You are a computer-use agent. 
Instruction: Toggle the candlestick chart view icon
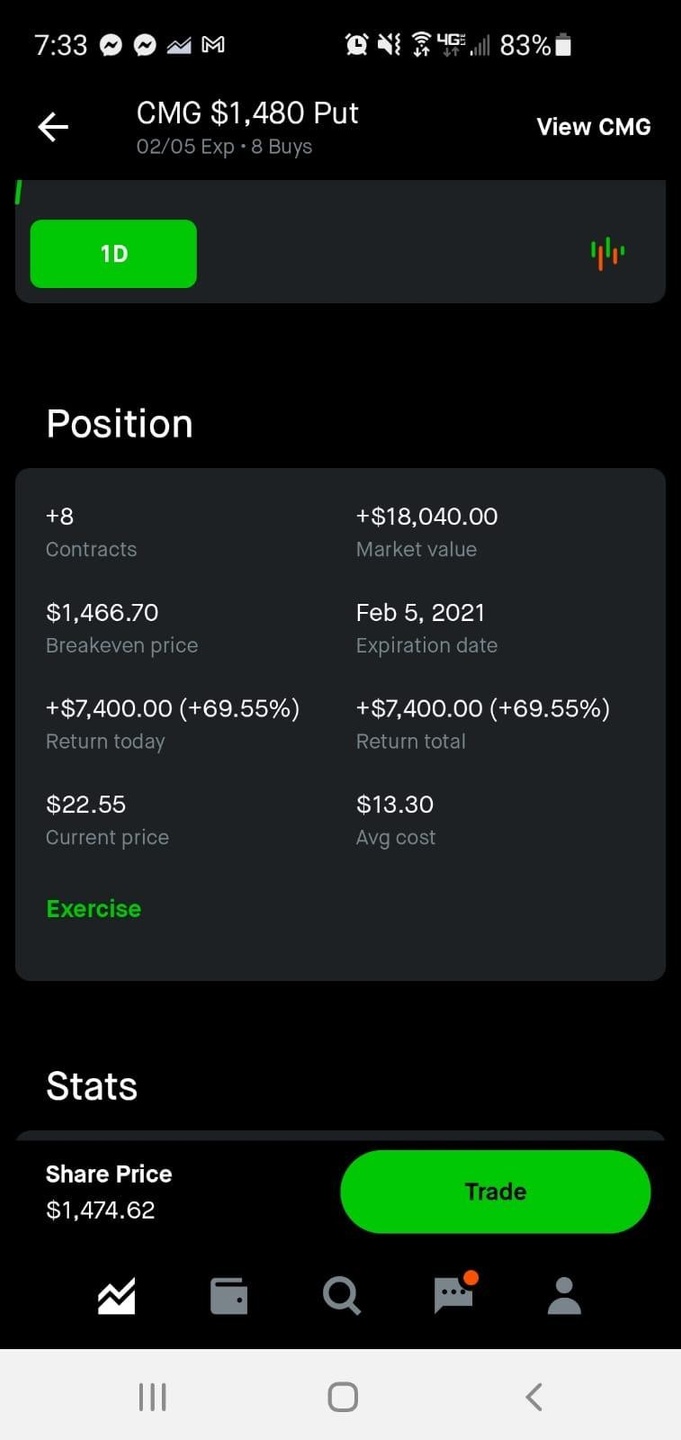pos(607,254)
